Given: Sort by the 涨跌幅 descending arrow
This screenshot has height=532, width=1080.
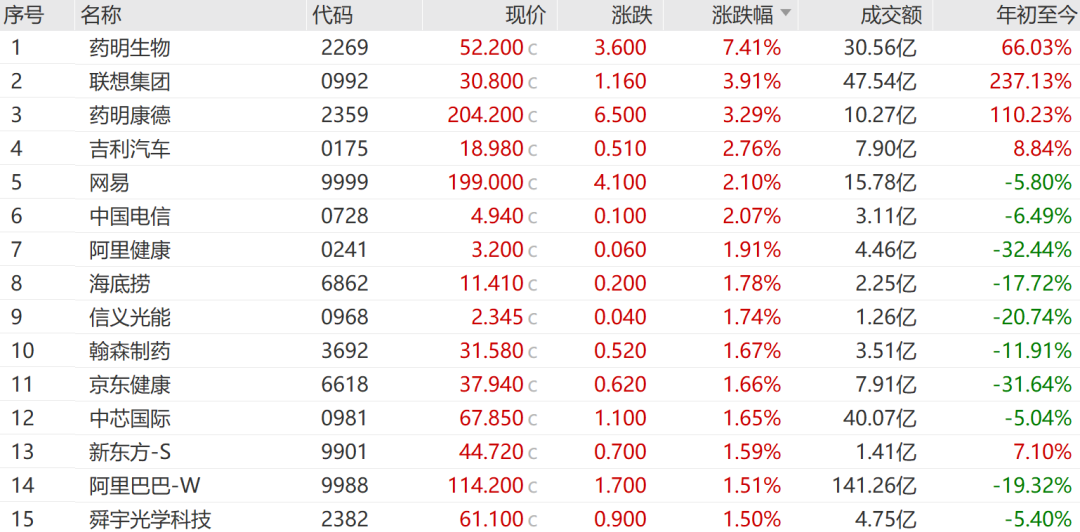Looking at the screenshot, I should (x=786, y=14).
